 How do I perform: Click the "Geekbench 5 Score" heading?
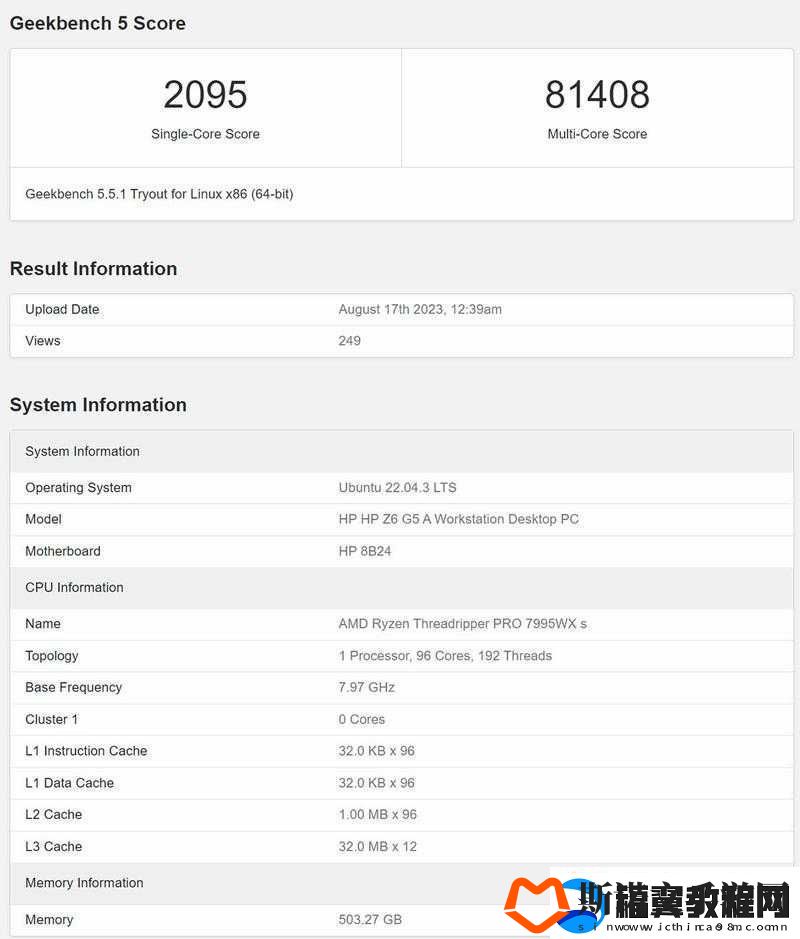click(98, 23)
